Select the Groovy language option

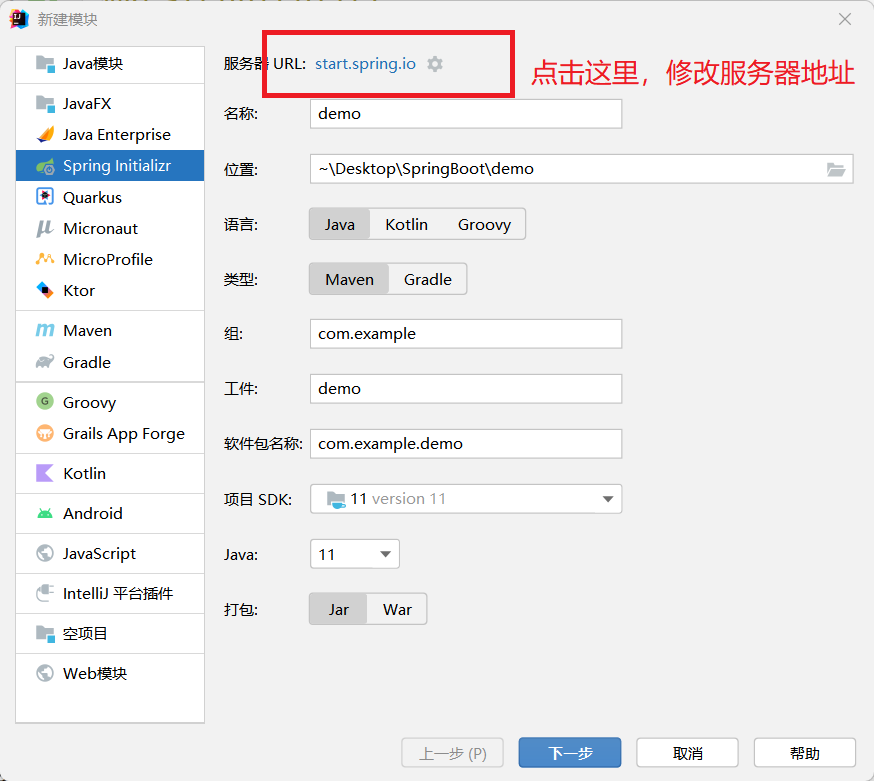pyautogui.click(x=484, y=224)
